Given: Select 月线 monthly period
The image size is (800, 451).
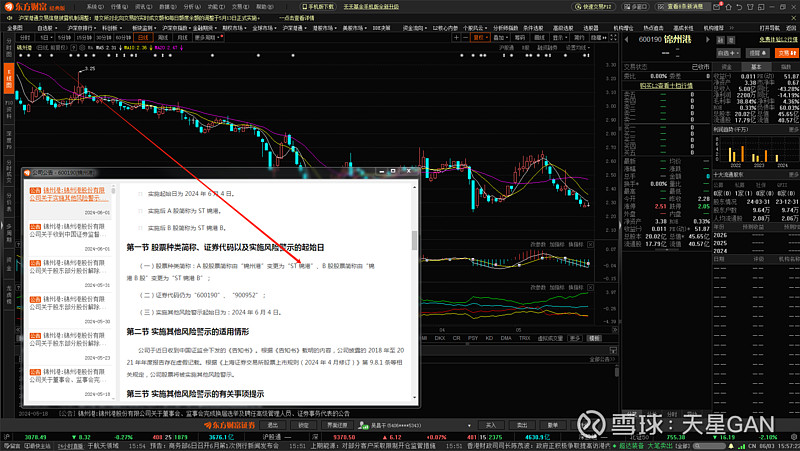Looking at the screenshot, I should click(x=182, y=38).
